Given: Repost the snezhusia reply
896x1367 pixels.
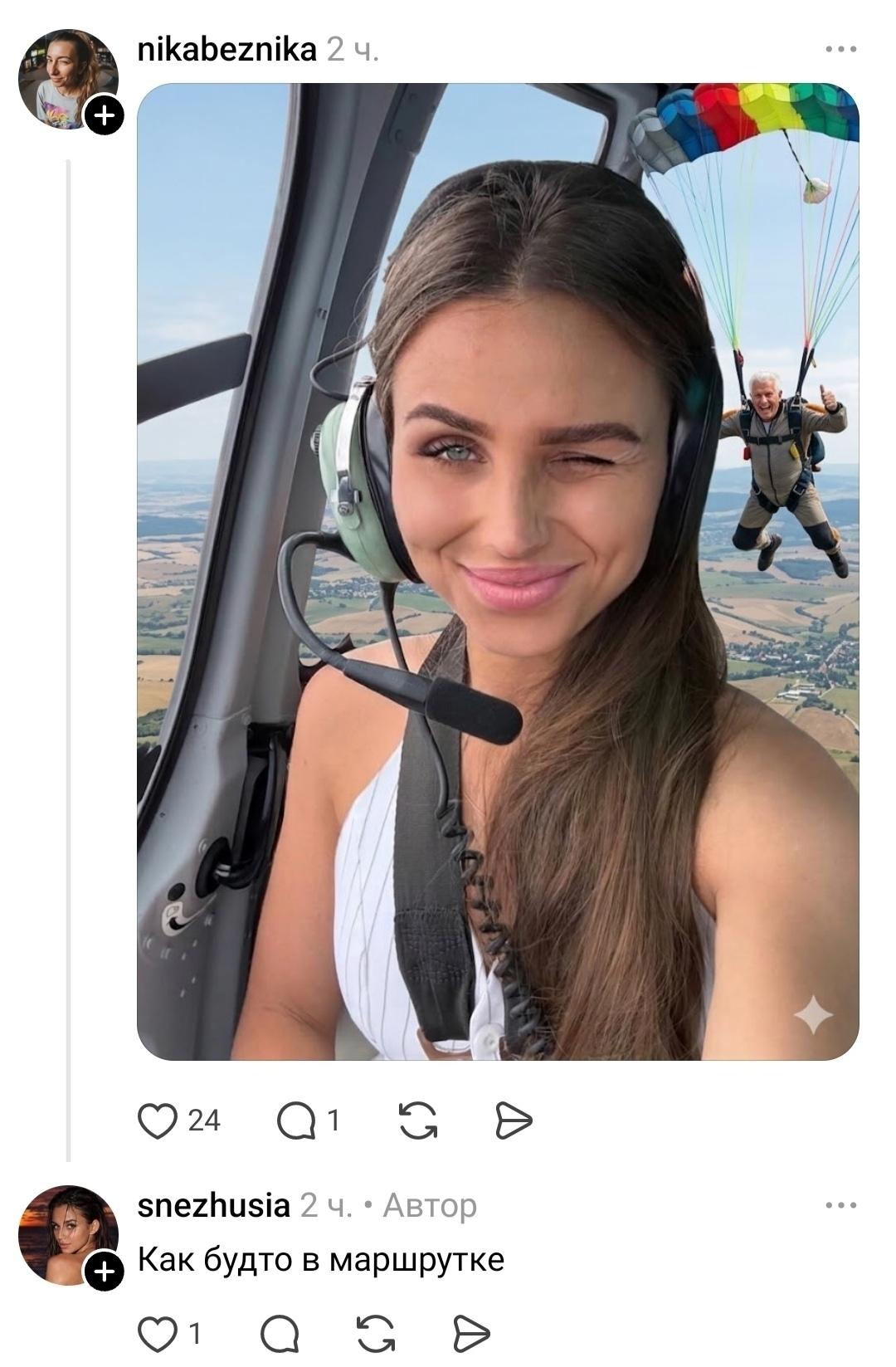Looking at the screenshot, I should (x=376, y=1335).
